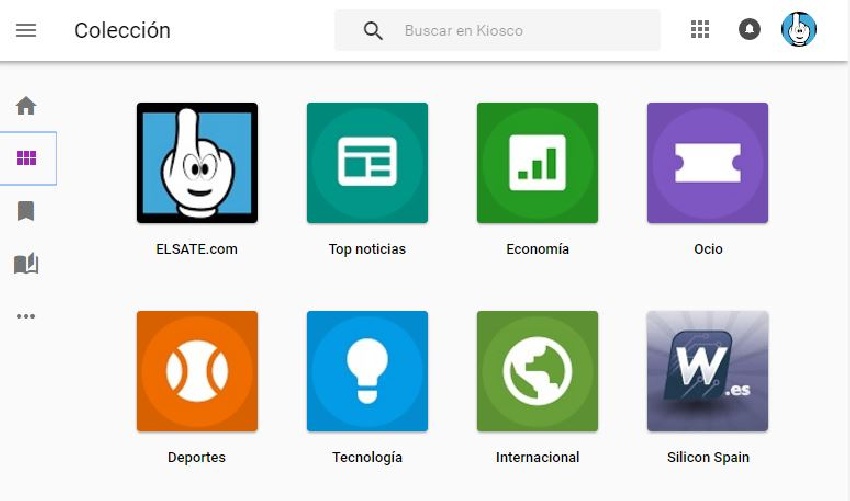Image resolution: width=850 pixels, height=501 pixels.
Task: Click the Deportes label
Action: coord(197,458)
